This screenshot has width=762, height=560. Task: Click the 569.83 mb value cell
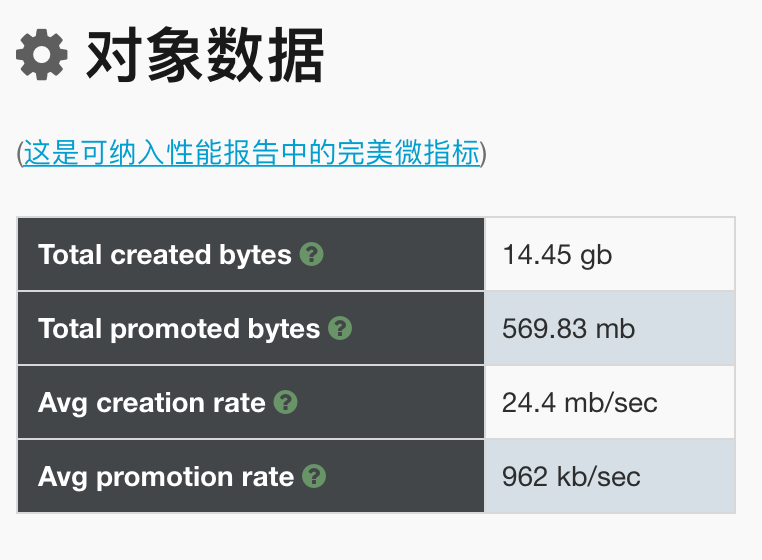pos(609,329)
